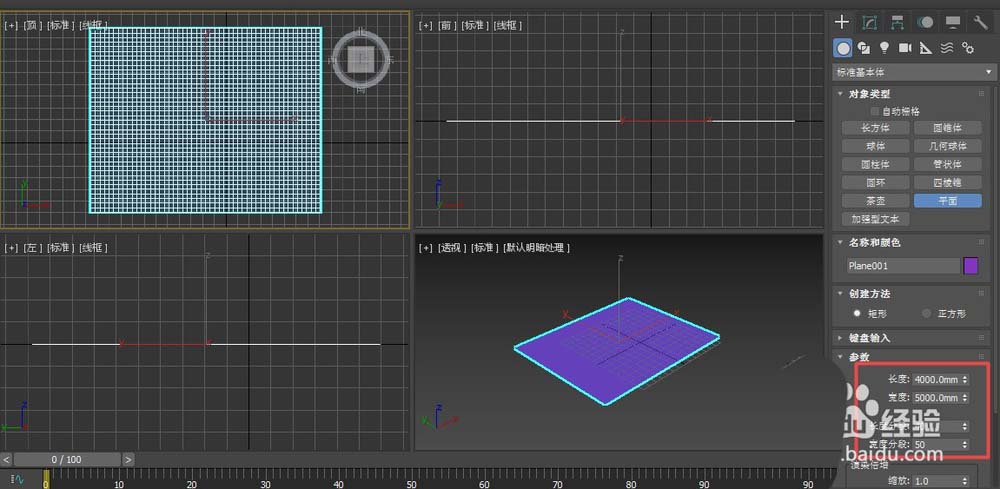The height and width of the screenshot is (489, 1000).
Task: Open the mini curve editor icon beside timeline
Action: [x=17, y=477]
